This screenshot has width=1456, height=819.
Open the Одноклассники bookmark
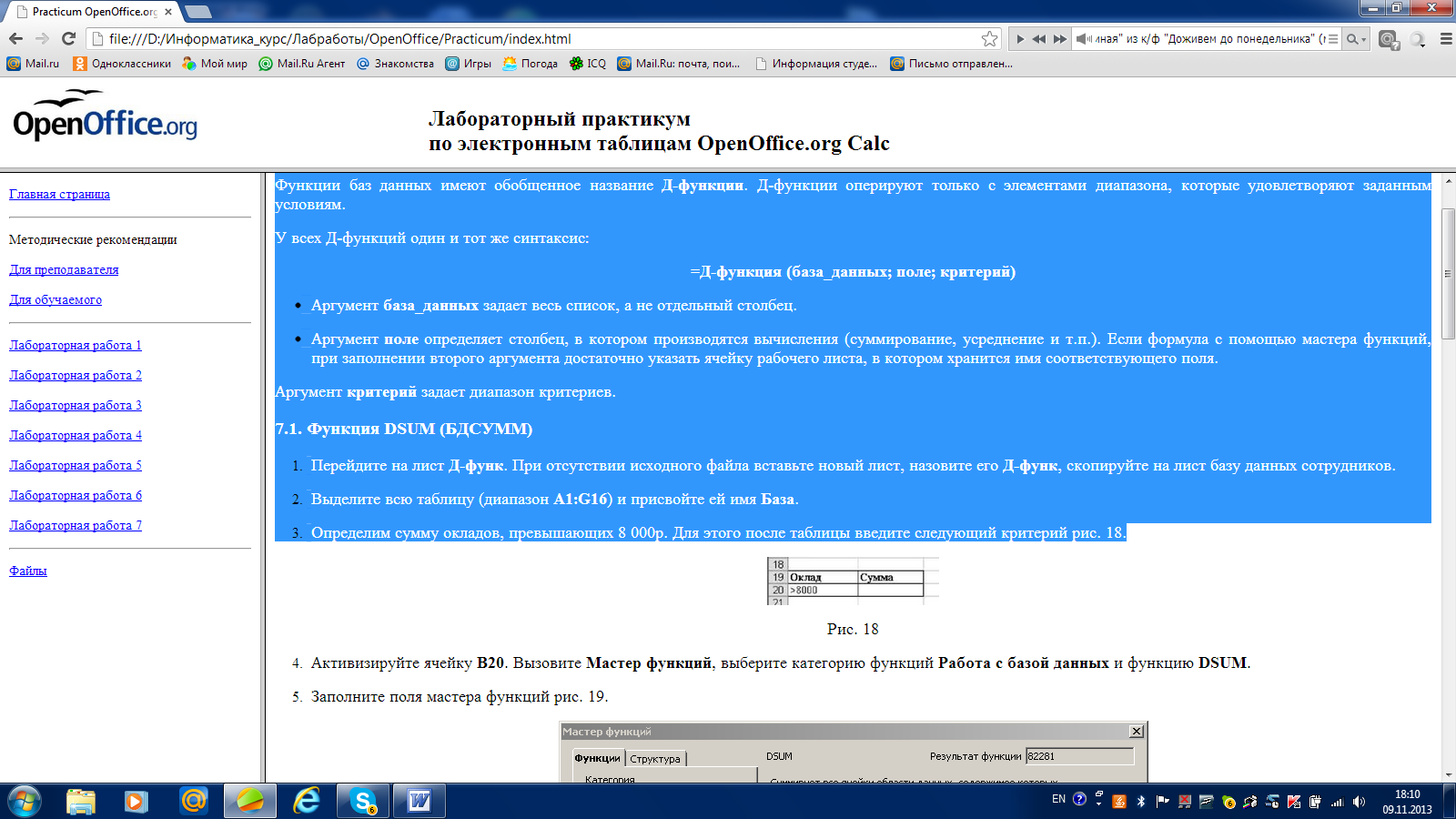(122, 64)
